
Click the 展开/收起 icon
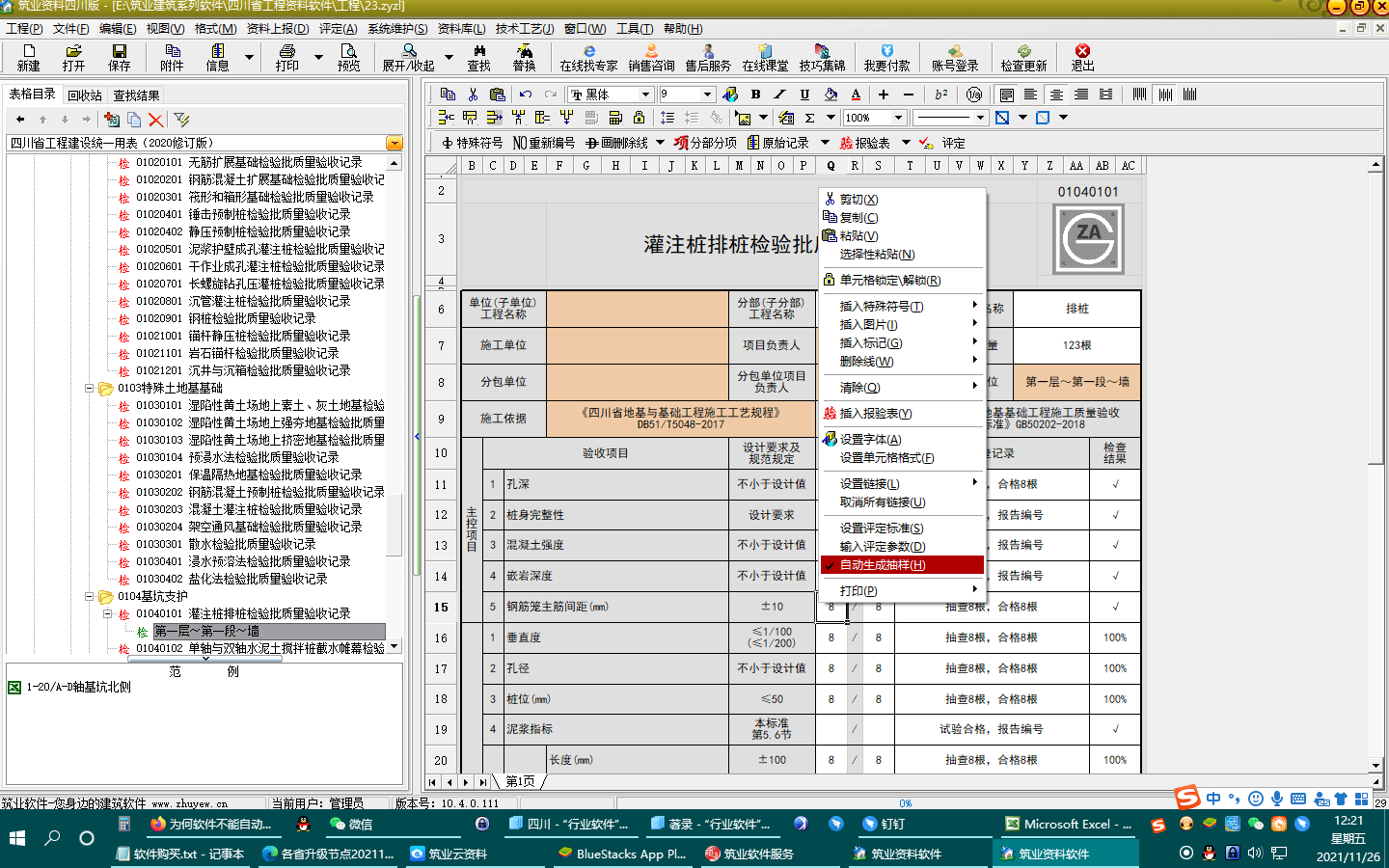(x=408, y=58)
